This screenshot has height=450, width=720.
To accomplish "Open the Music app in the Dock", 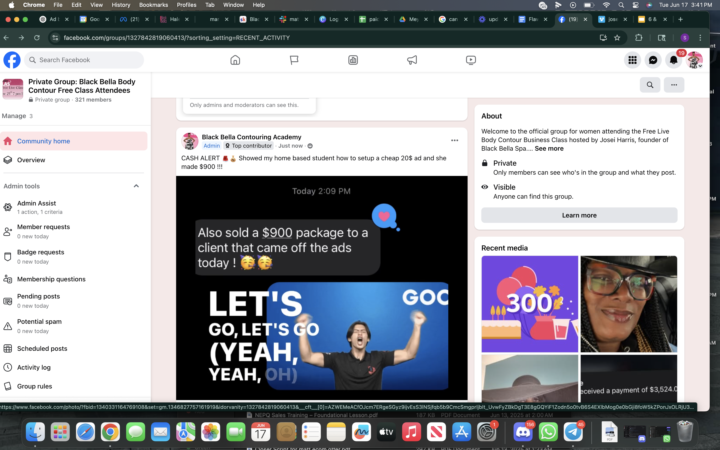I will (411, 432).
